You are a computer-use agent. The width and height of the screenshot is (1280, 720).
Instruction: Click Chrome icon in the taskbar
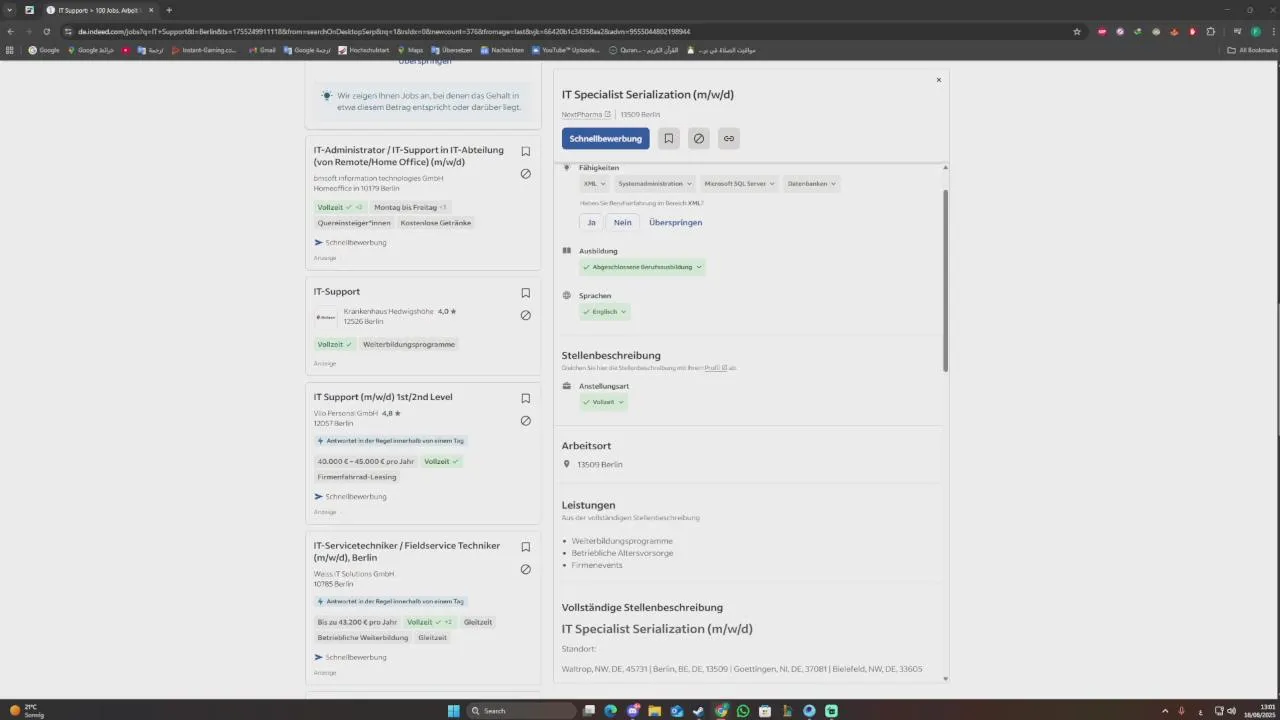click(x=721, y=711)
